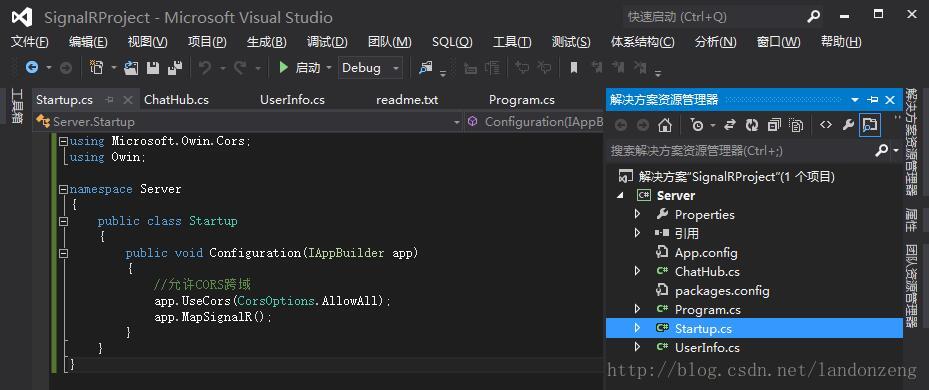Open the search options arrow in Solution Explorer

click(x=896, y=151)
